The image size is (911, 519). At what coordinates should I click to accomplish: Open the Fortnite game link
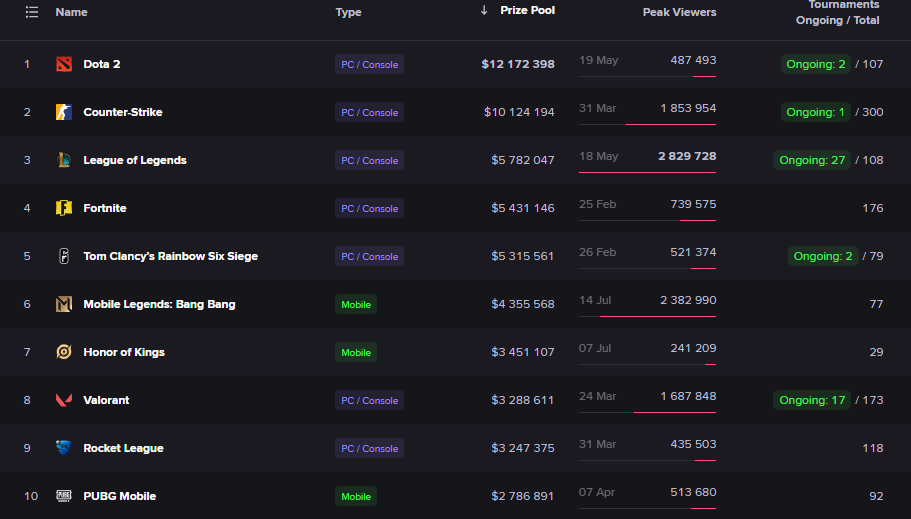[105, 208]
